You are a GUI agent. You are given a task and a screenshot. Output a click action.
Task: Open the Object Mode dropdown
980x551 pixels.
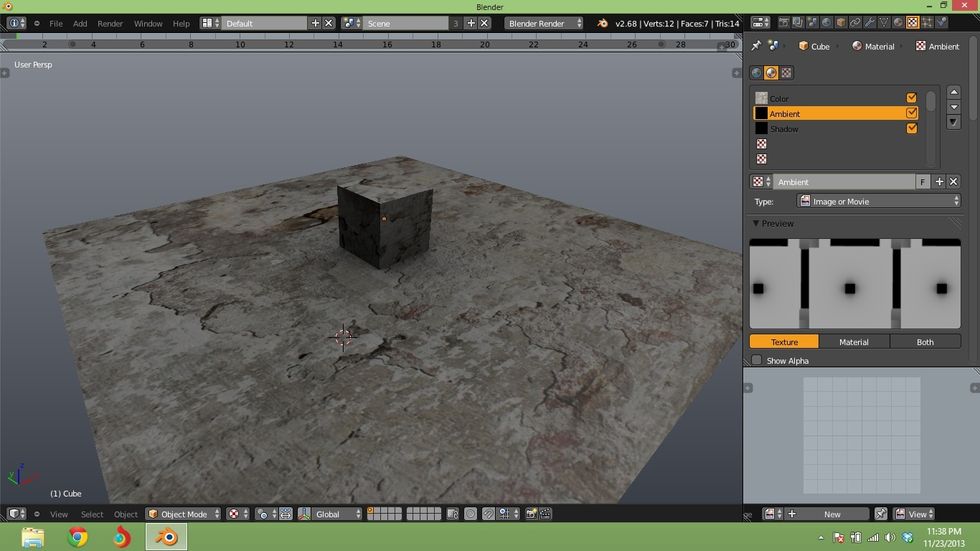pos(183,514)
